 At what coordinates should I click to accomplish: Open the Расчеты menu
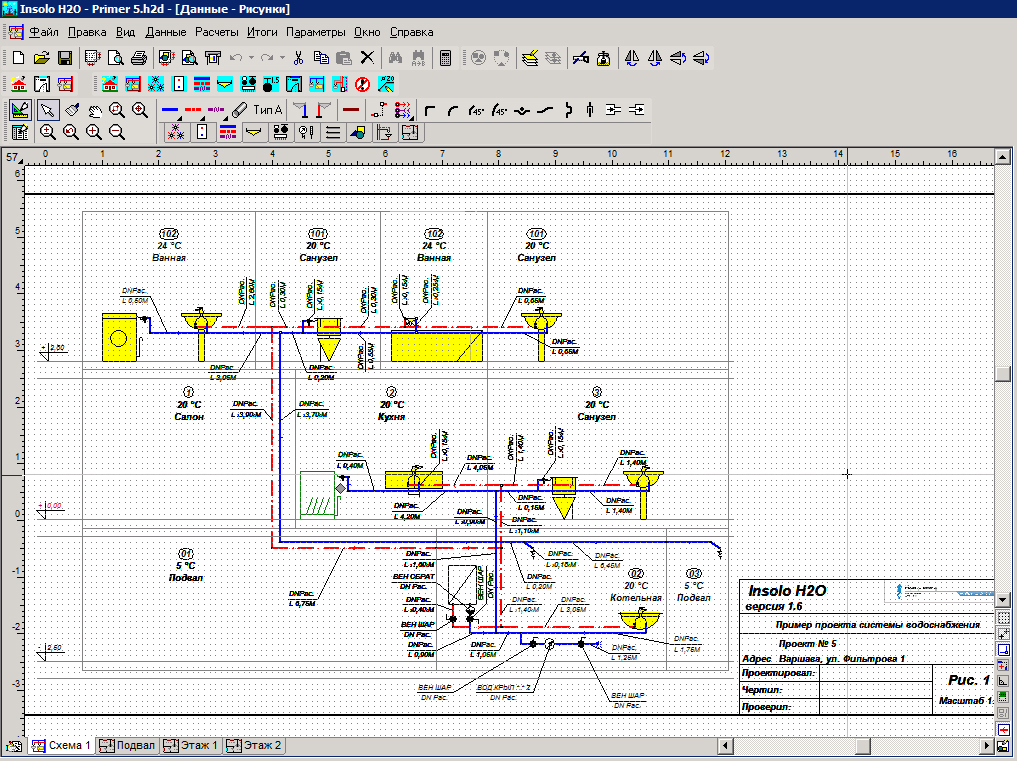click(217, 32)
